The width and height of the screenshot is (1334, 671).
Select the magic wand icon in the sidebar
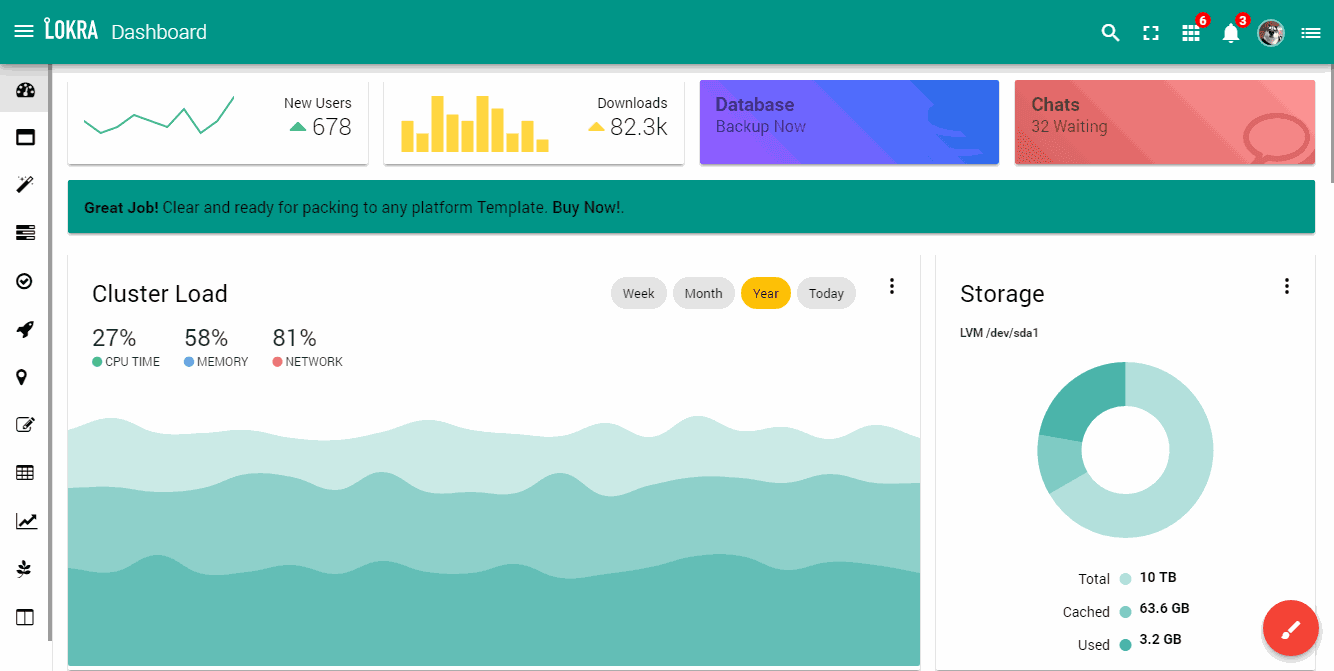click(25, 184)
